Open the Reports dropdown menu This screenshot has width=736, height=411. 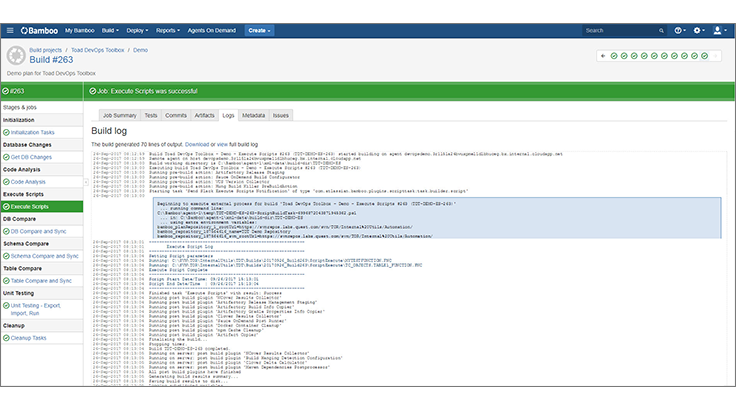point(168,30)
